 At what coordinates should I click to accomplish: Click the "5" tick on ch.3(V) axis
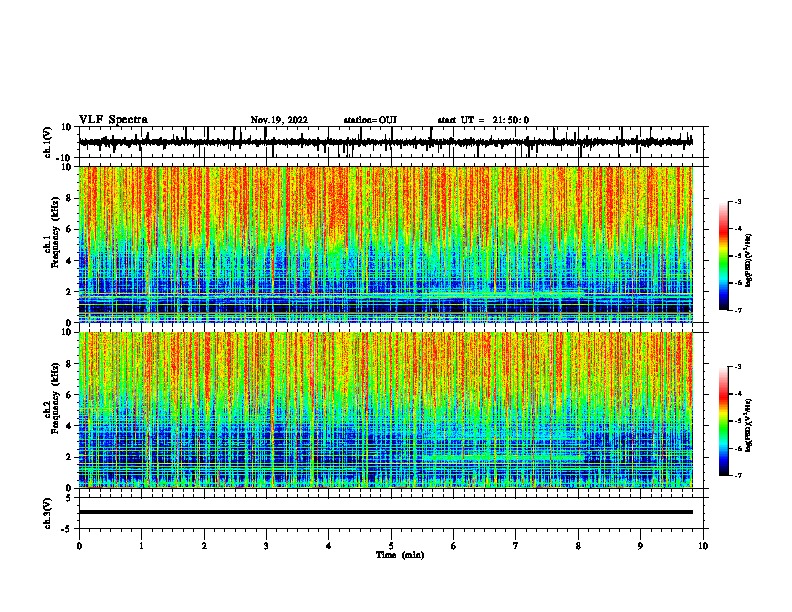(x=69, y=498)
